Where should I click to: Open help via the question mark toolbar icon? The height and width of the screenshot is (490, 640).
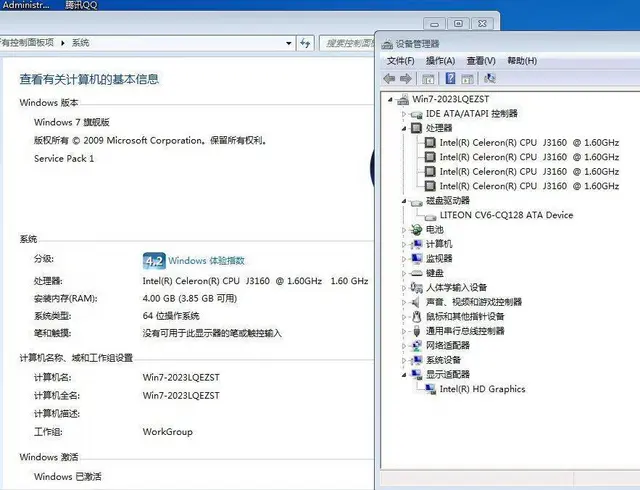point(450,78)
